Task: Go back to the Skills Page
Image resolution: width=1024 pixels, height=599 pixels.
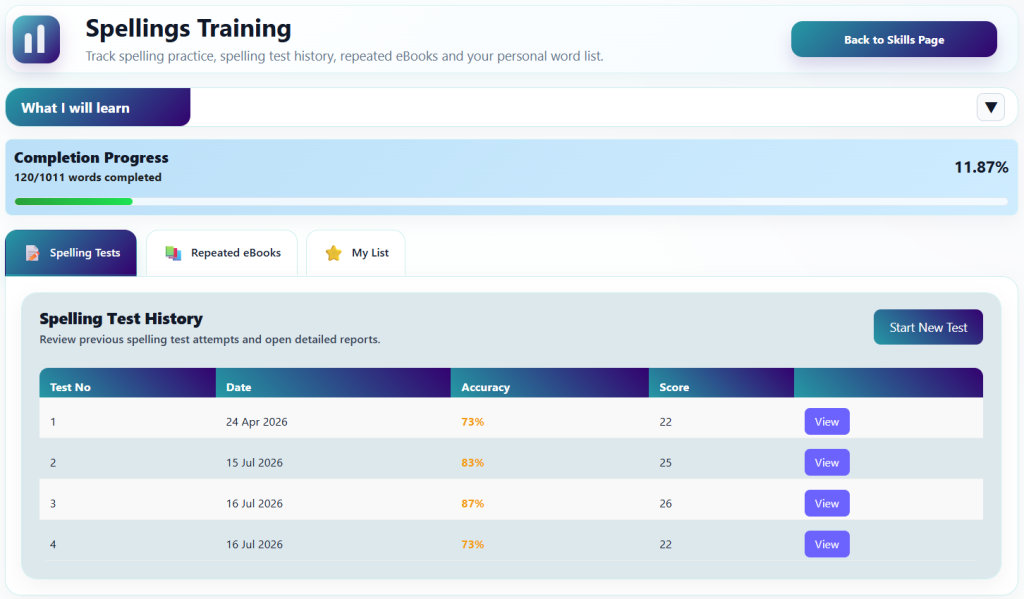Action: click(x=894, y=39)
